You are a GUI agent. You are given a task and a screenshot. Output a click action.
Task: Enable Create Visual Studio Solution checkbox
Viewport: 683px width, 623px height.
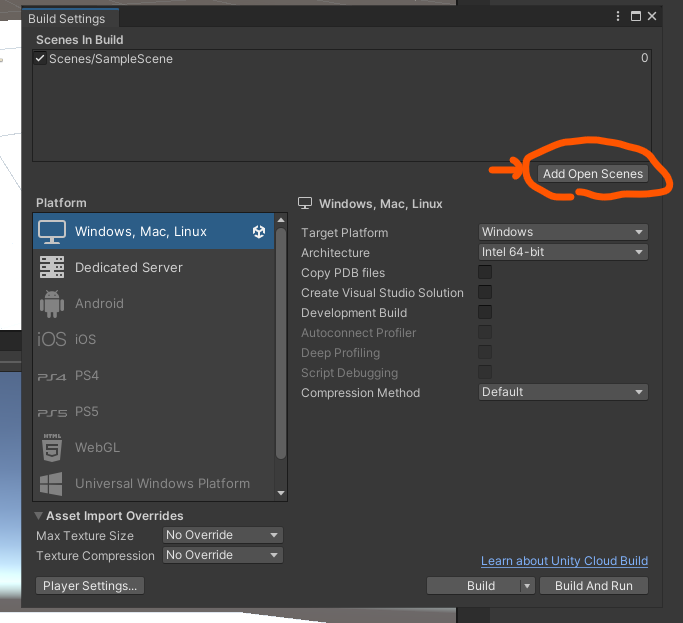[485, 292]
